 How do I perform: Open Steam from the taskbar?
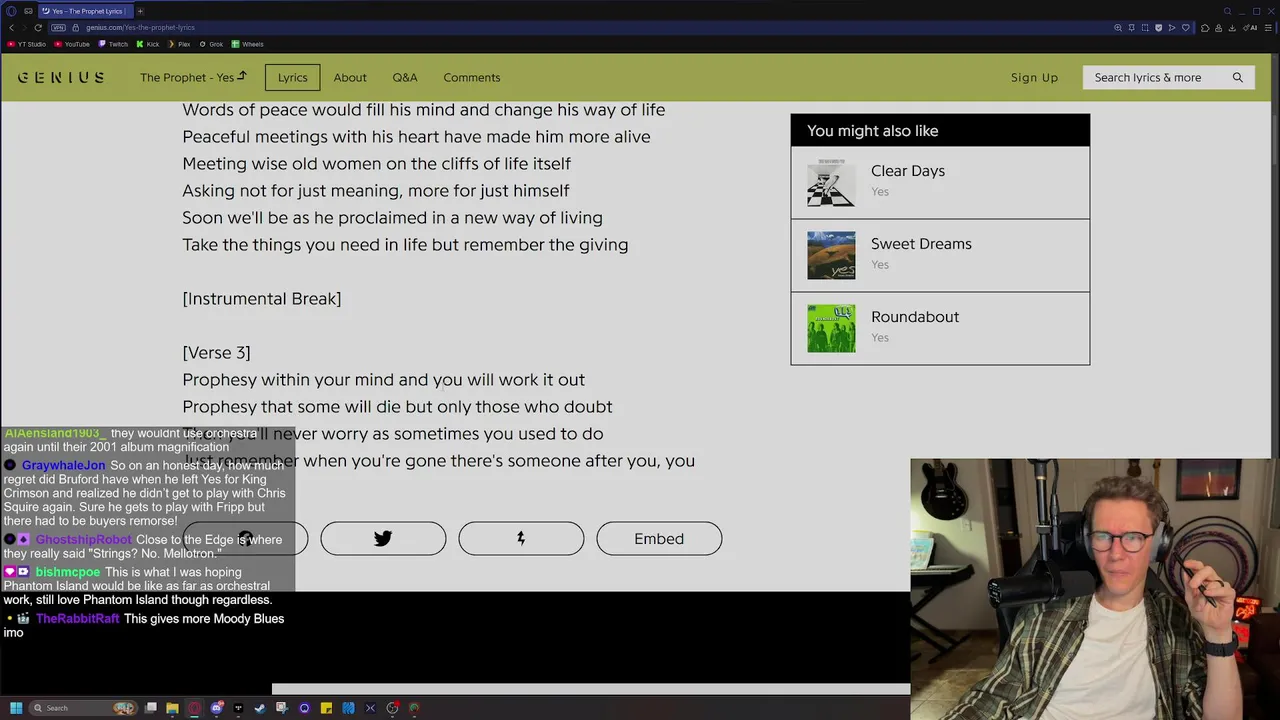[x=260, y=708]
